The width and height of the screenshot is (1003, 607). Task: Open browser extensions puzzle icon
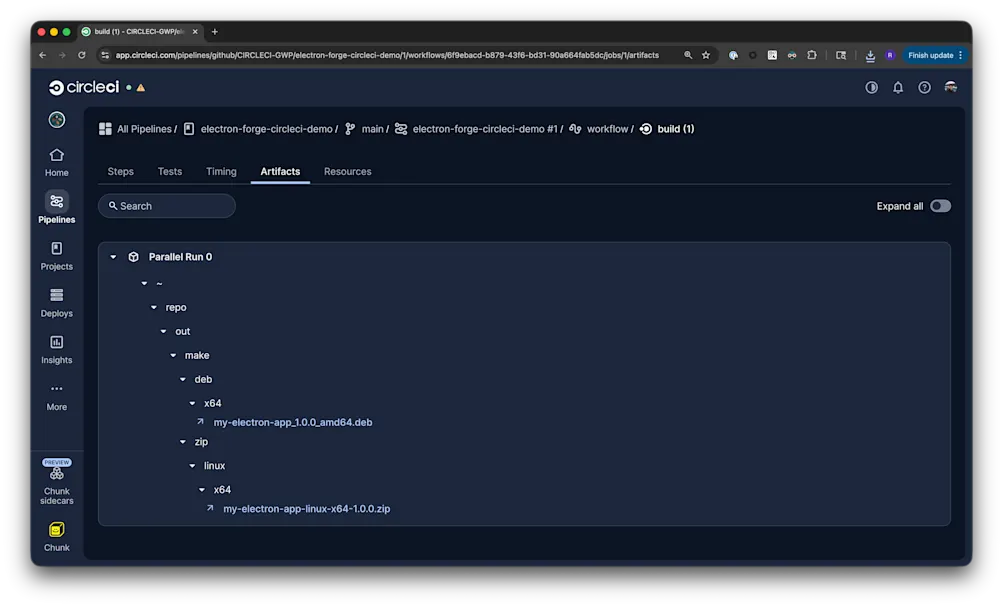[812, 56]
